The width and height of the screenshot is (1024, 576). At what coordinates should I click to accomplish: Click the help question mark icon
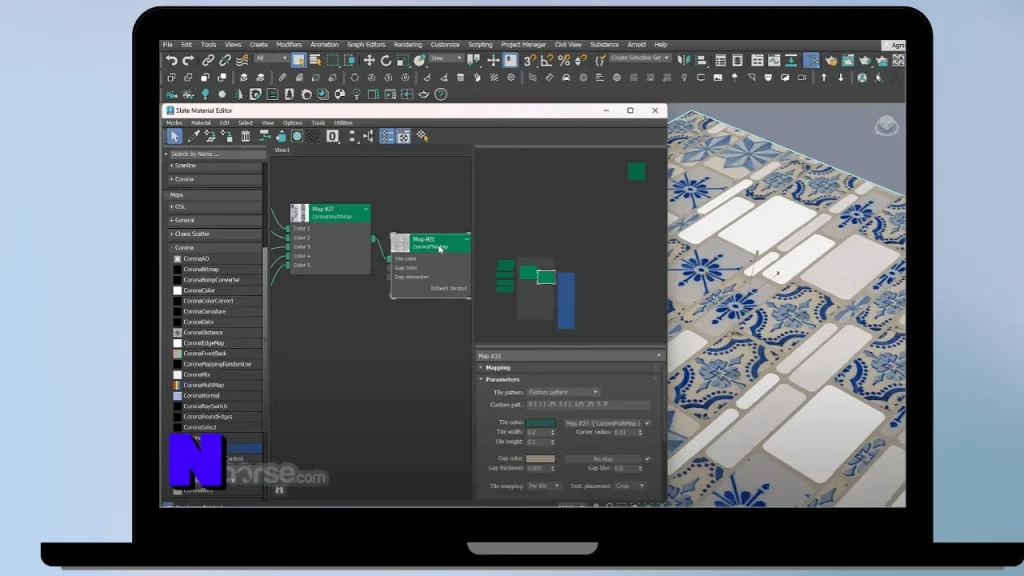coord(441,94)
